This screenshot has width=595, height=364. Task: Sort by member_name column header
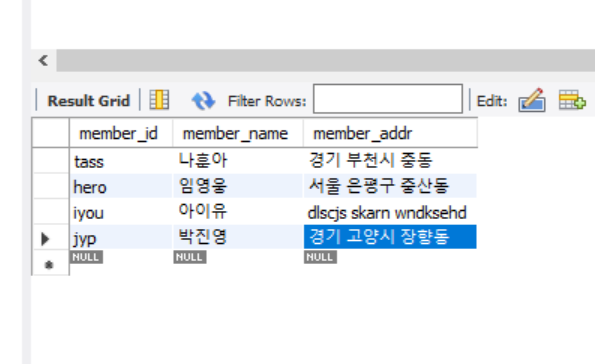[x=238, y=133]
